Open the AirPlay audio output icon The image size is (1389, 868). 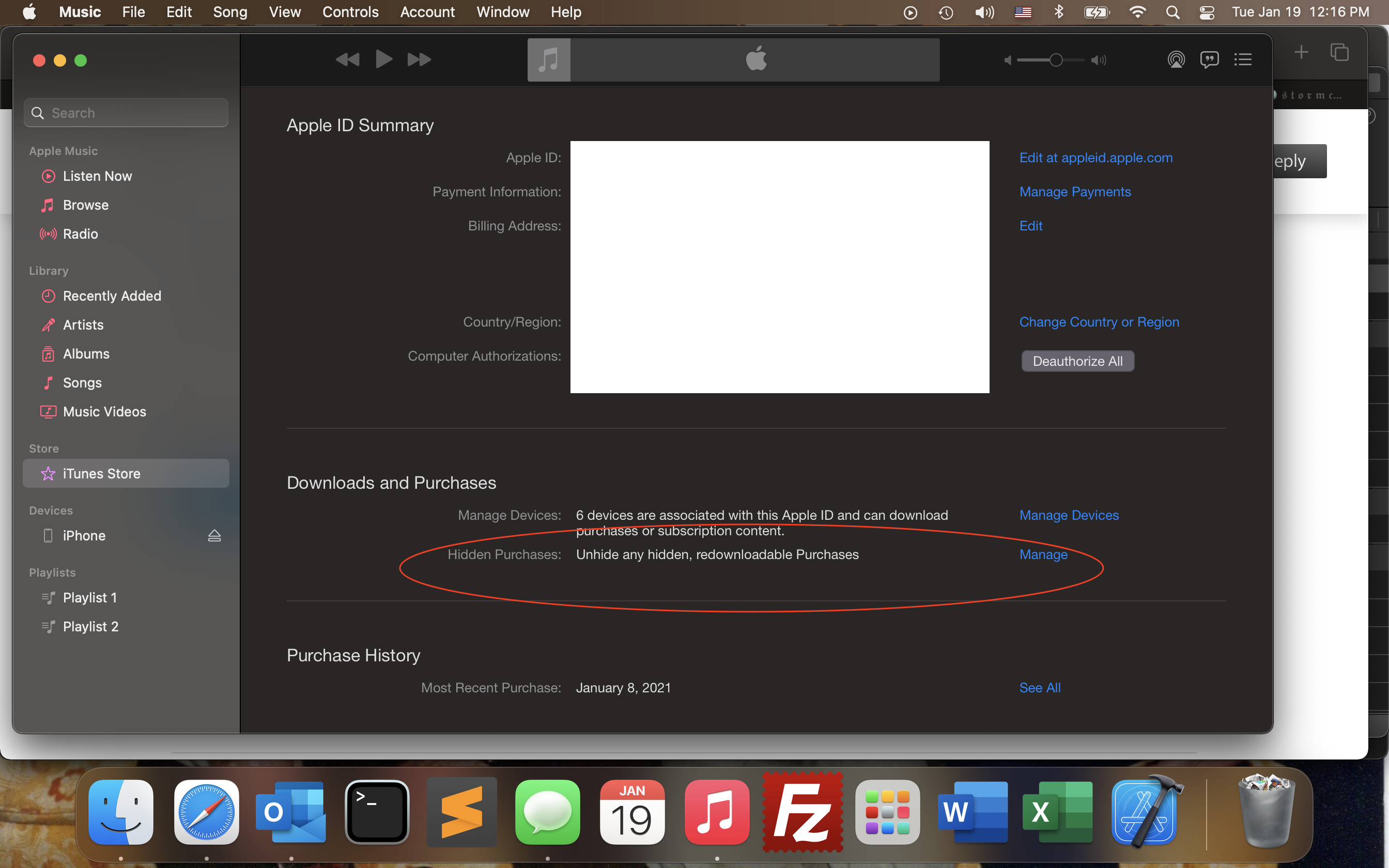click(x=1176, y=60)
